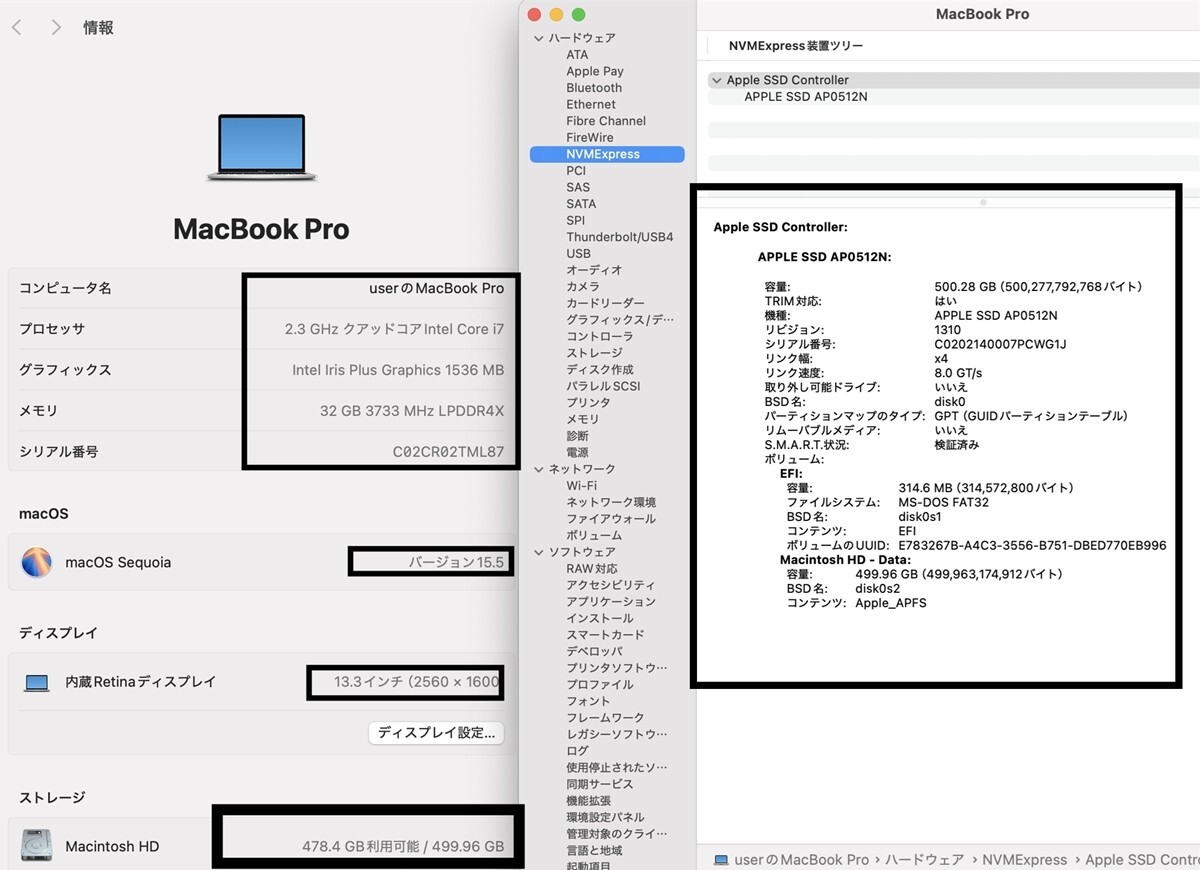This screenshot has height=870, width=1200.
Task: Select 診断 in sidebar
Action: [x=577, y=436]
